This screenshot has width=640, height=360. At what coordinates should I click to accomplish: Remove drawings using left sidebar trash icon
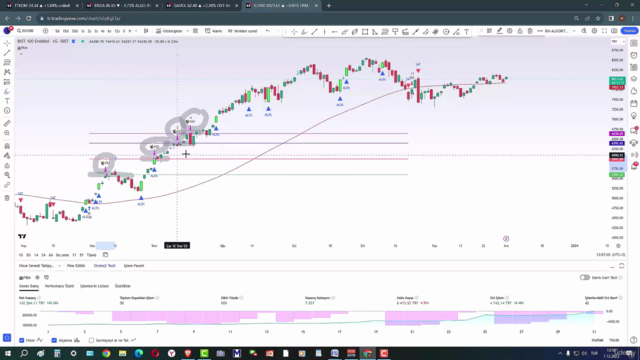pyautogui.click(x=7, y=198)
